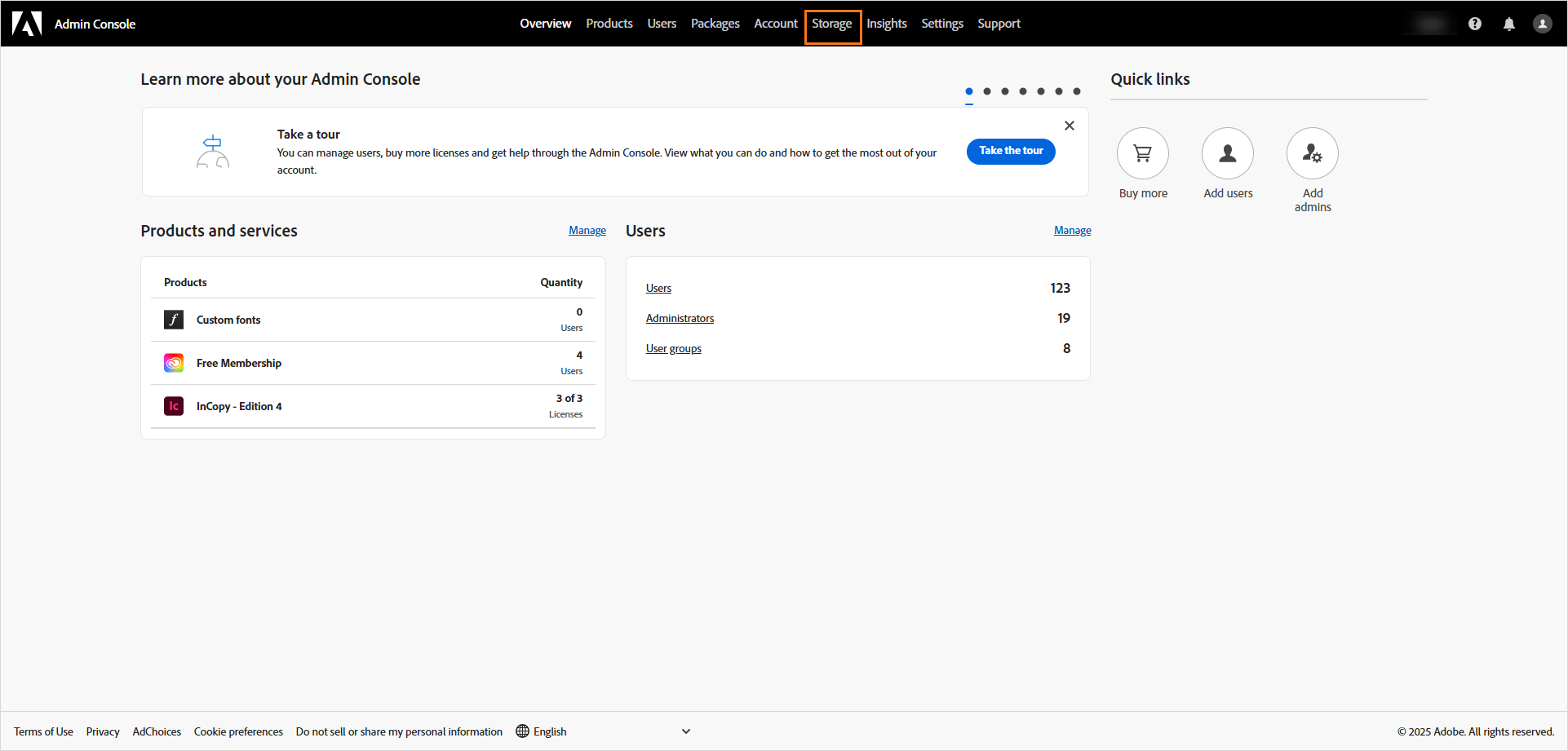Open the Settings tab
Image resolution: width=1568 pixels, height=751 pixels.
point(942,24)
